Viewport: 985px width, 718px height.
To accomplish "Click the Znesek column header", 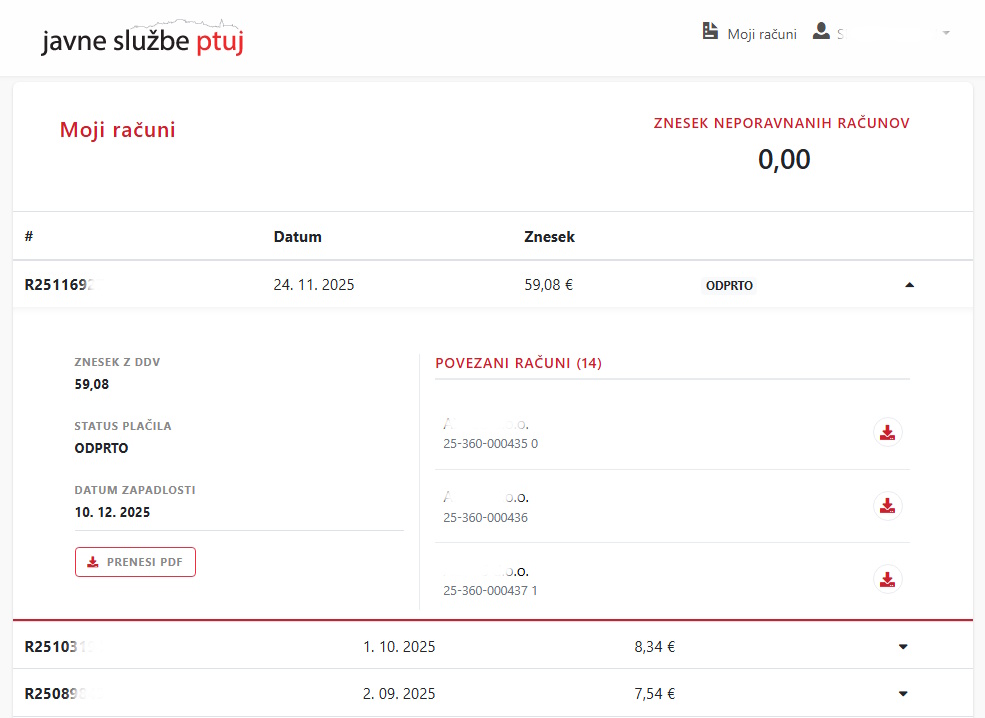I will click(x=549, y=237).
